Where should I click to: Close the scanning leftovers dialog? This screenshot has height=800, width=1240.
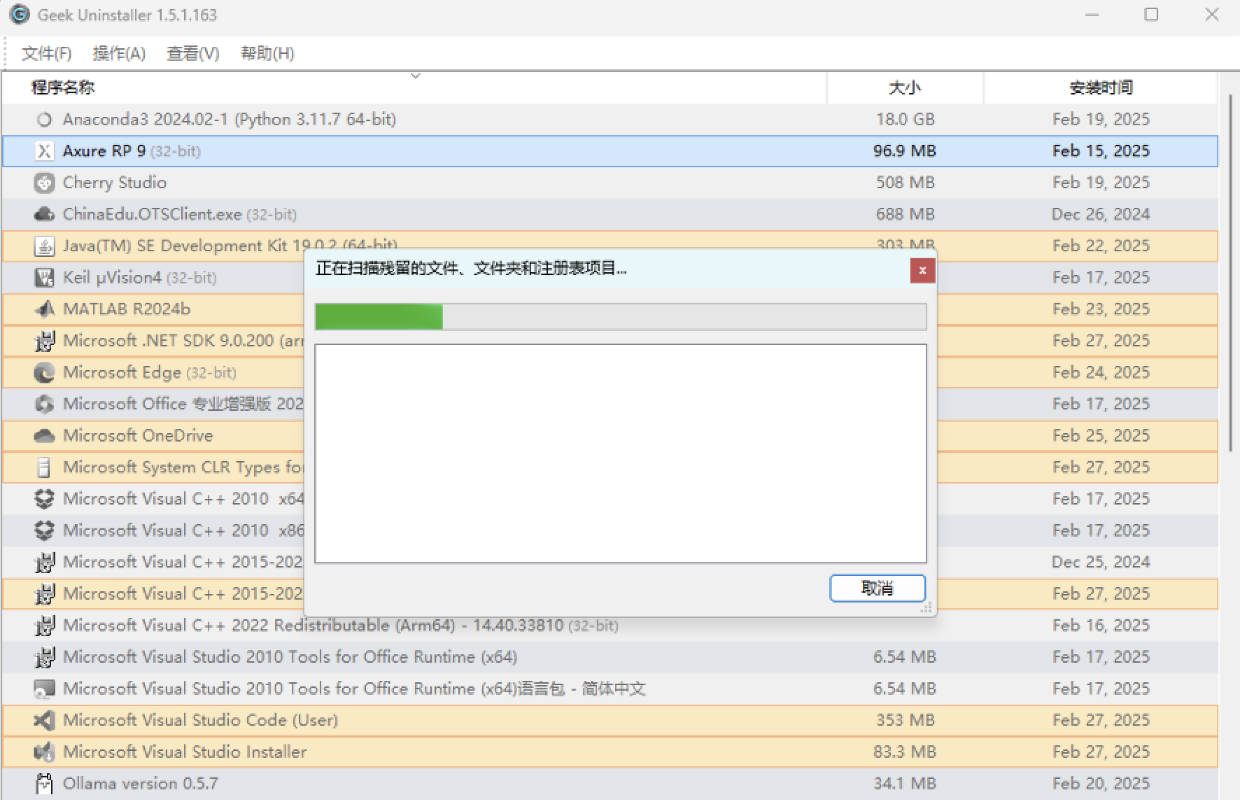tap(922, 270)
